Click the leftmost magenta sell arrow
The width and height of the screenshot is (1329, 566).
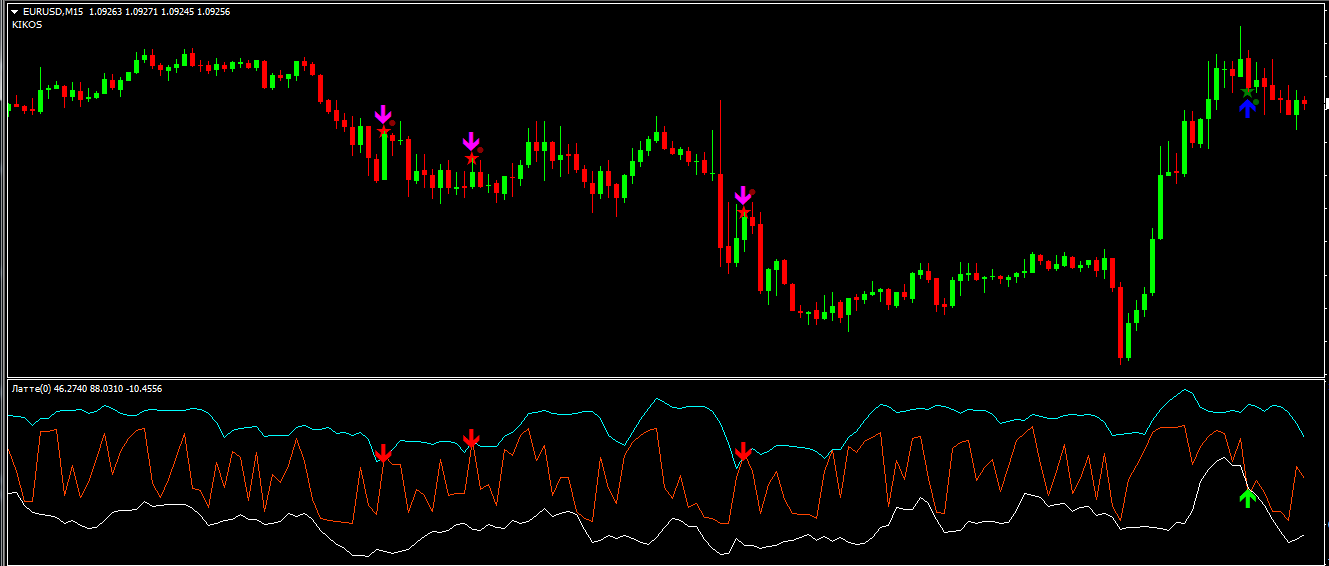click(383, 114)
